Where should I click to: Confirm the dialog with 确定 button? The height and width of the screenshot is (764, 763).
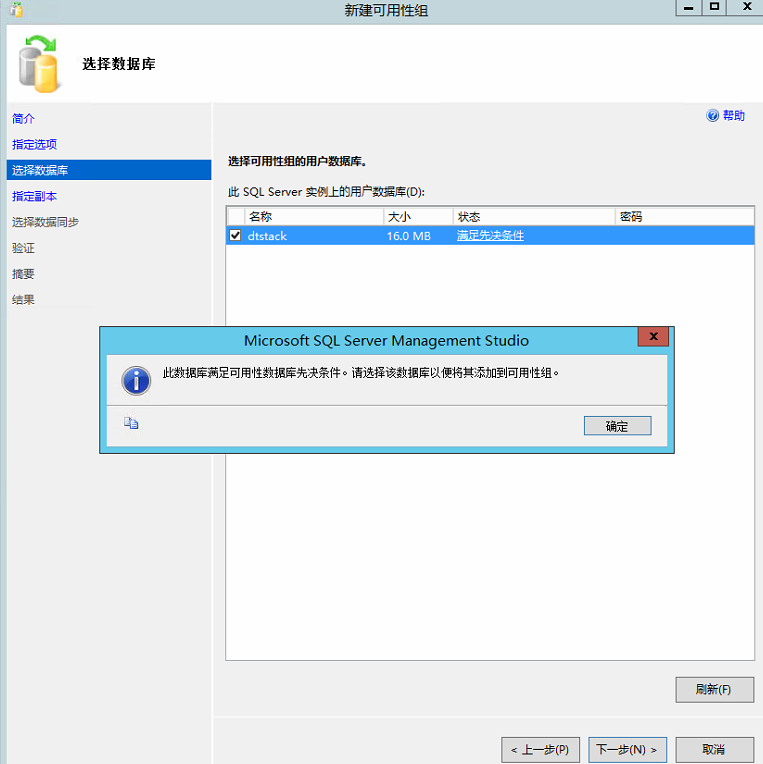(617, 426)
